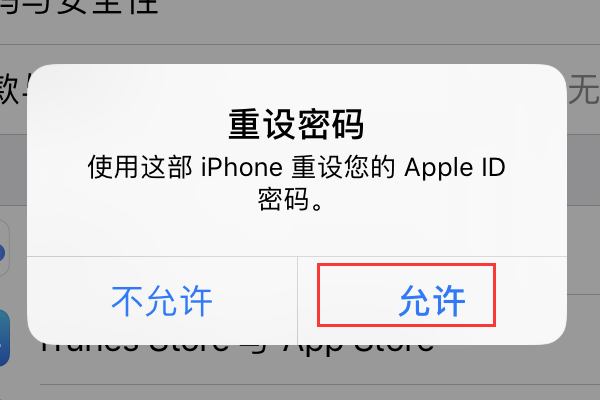Image resolution: width=600 pixels, height=400 pixels.
Task: Click the 密码。 second line of message
Action: coord(290,199)
